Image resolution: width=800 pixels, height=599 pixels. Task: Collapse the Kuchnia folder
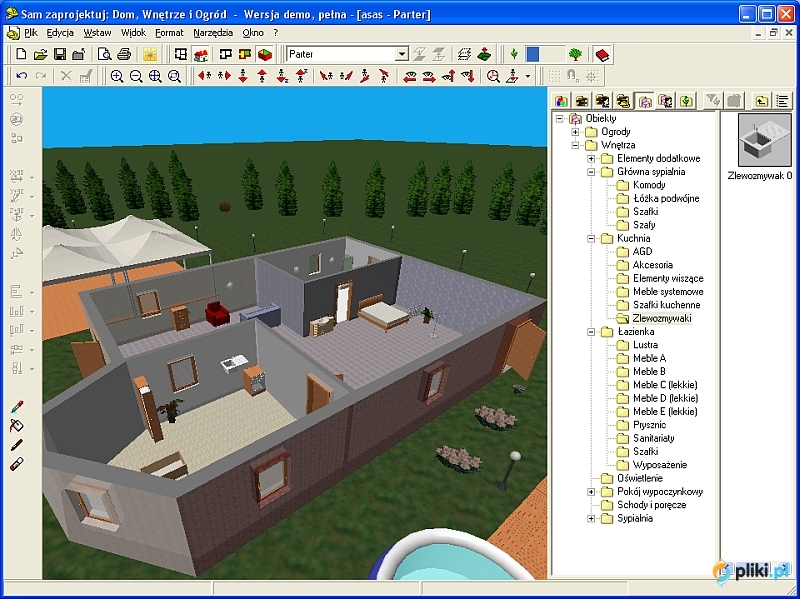pos(591,238)
